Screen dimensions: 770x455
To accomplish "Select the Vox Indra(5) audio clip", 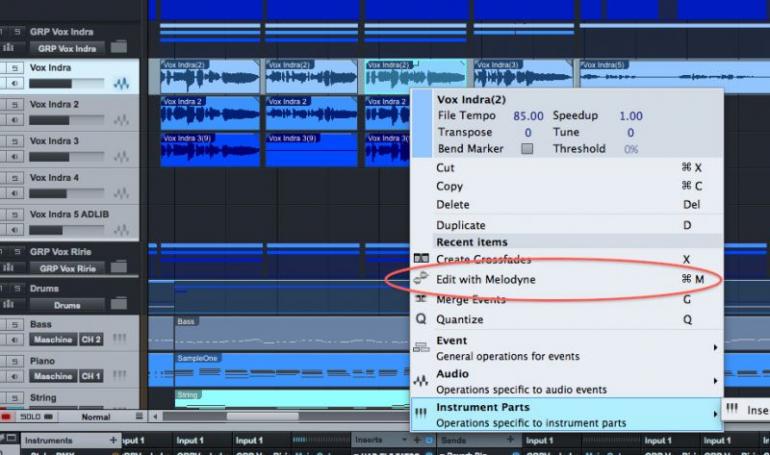I will pyautogui.click(x=674, y=77).
